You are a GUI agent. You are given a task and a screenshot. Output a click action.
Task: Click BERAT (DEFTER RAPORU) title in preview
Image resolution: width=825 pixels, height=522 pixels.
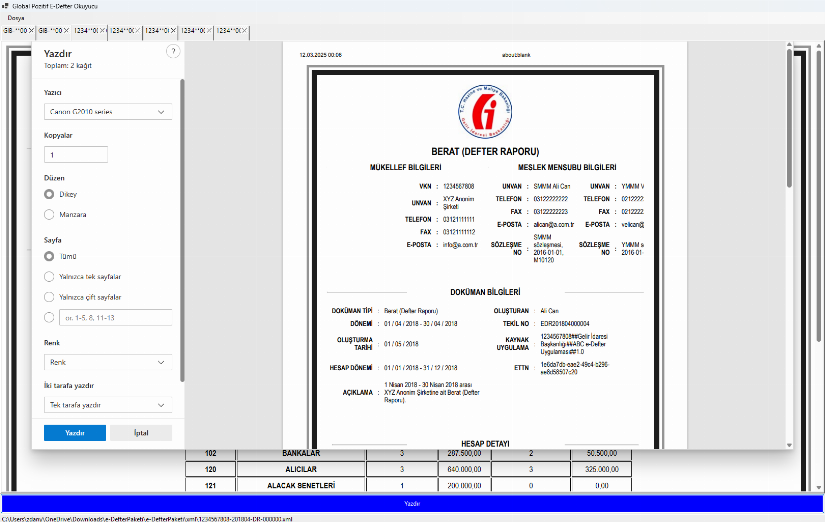point(485,152)
